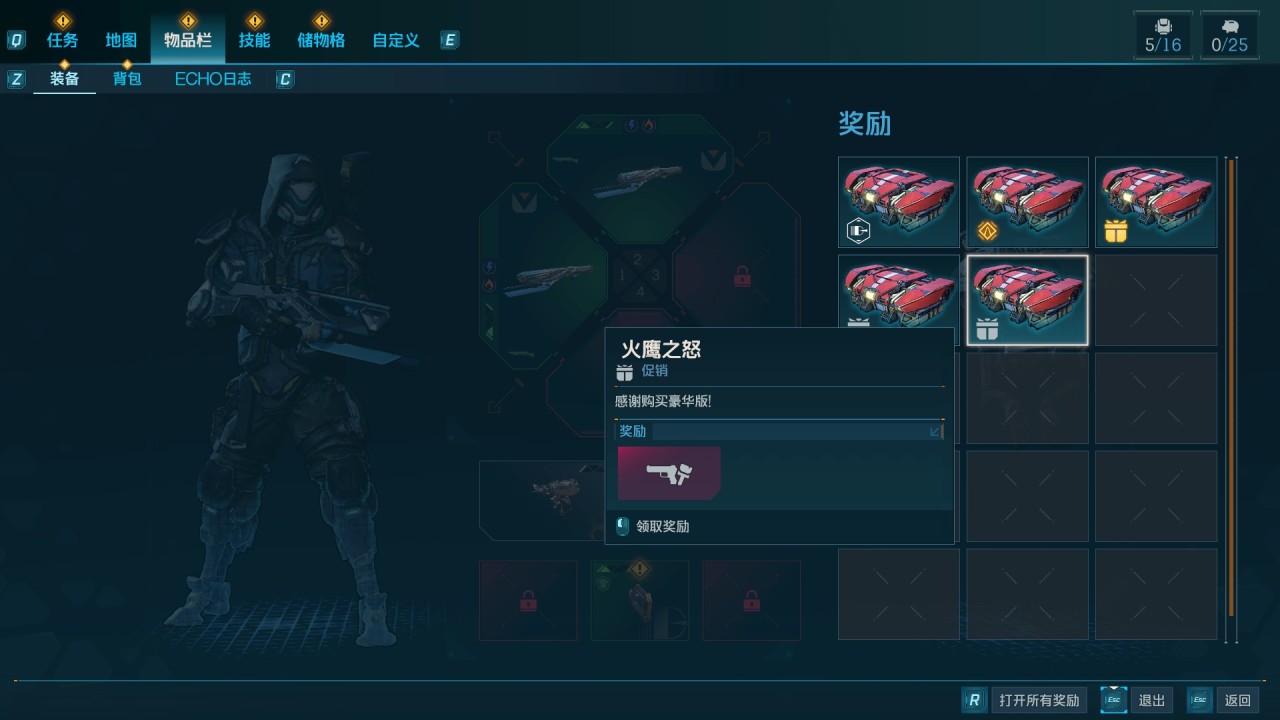The height and width of the screenshot is (720, 1280).
Task: Collapse the 奖励 section in the tooltip
Action: [x=935, y=431]
